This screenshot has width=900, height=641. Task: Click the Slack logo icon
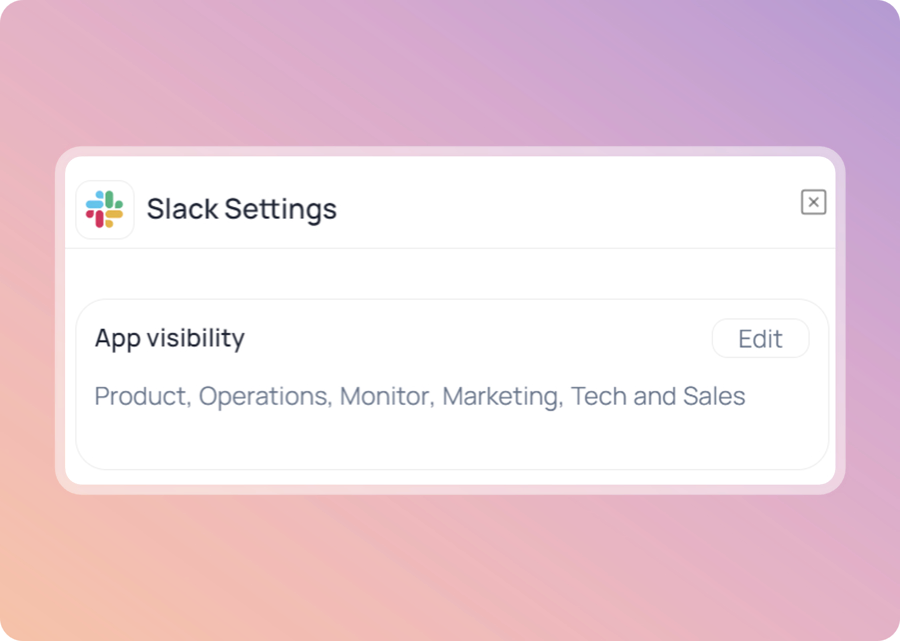coord(105,210)
